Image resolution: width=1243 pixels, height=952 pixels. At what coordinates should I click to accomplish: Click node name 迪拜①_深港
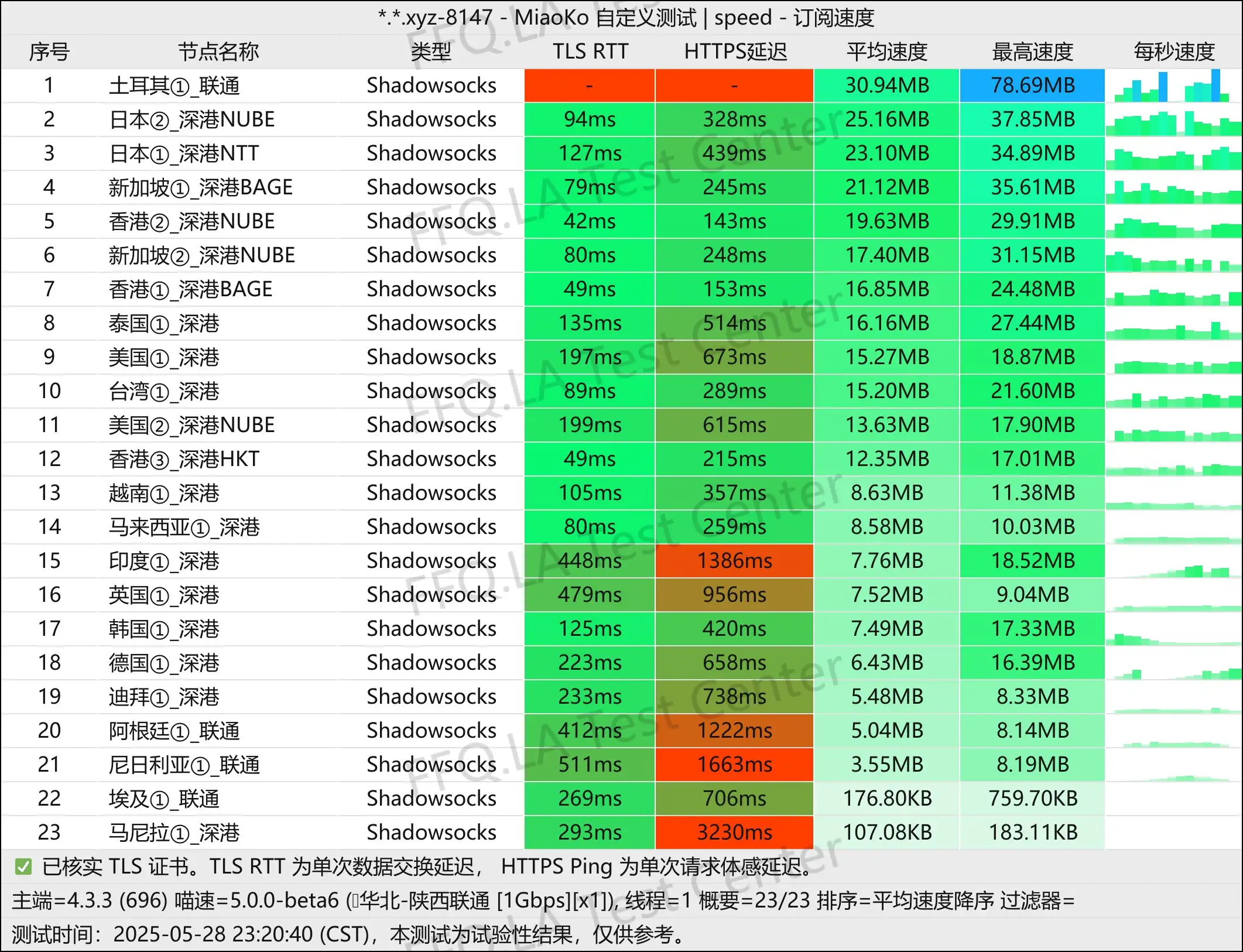click(x=164, y=697)
